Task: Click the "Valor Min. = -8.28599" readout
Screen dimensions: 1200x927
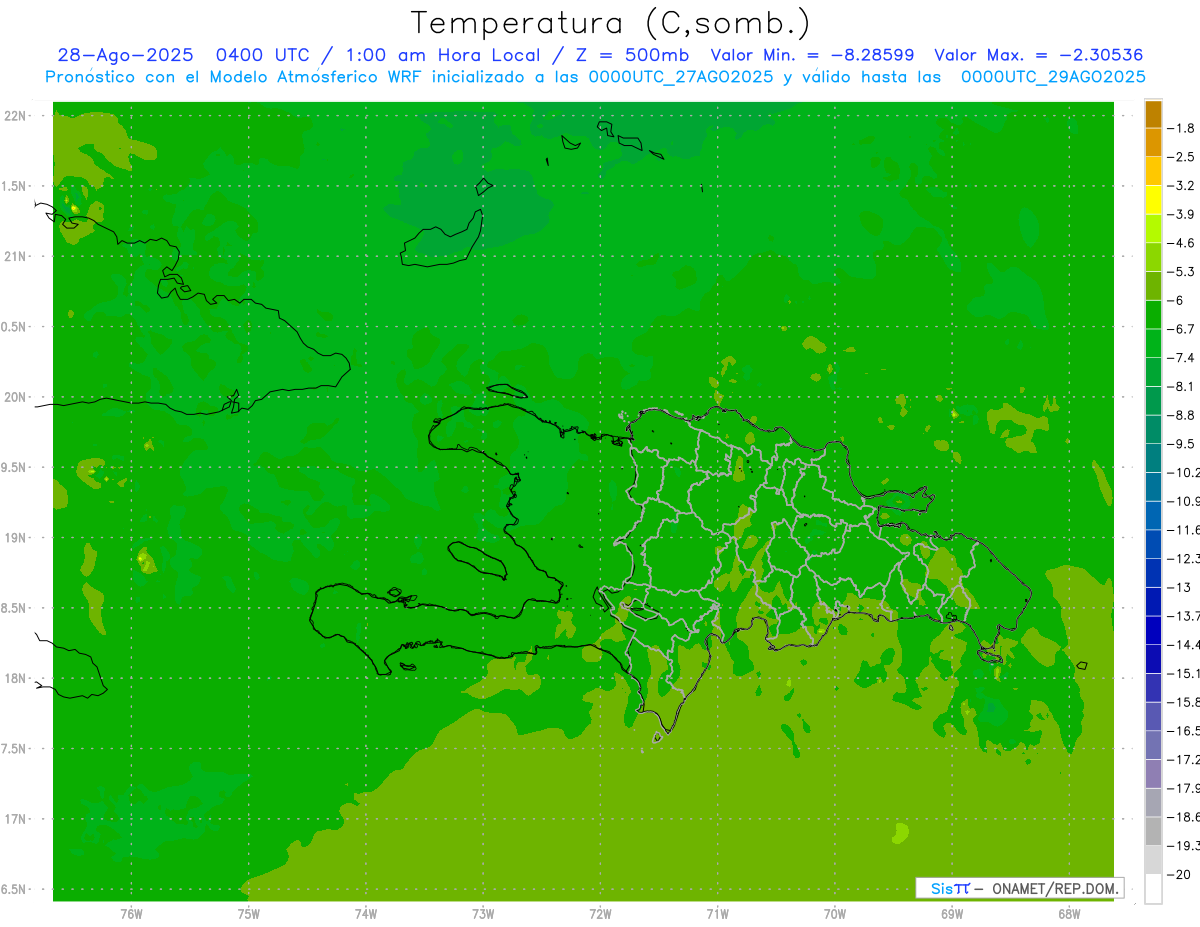Action: pyautogui.click(x=812, y=55)
